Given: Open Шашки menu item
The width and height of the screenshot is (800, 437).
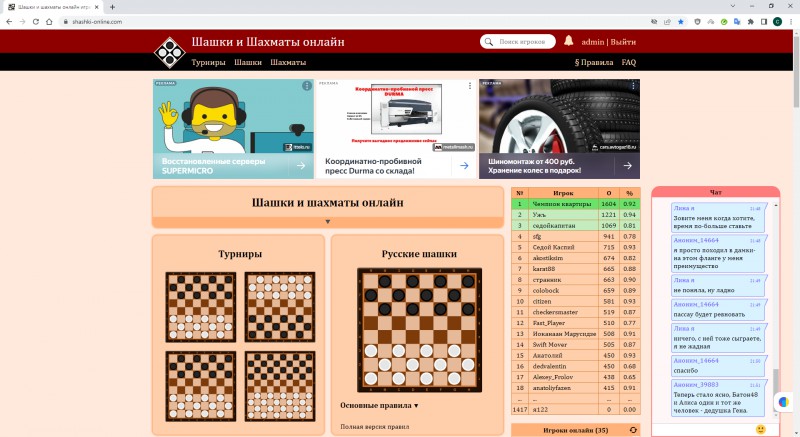Looking at the screenshot, I should click(248, 62).
